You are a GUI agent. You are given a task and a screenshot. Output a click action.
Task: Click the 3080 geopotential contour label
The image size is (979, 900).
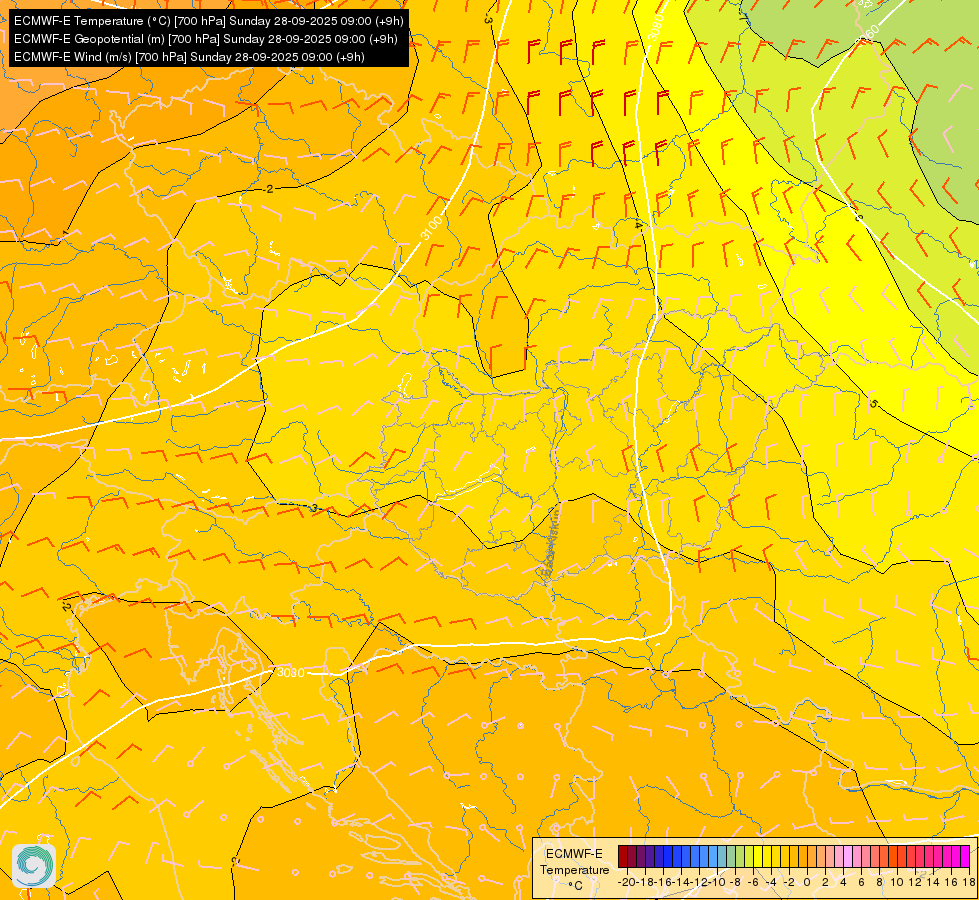click(x=656, y=28)
